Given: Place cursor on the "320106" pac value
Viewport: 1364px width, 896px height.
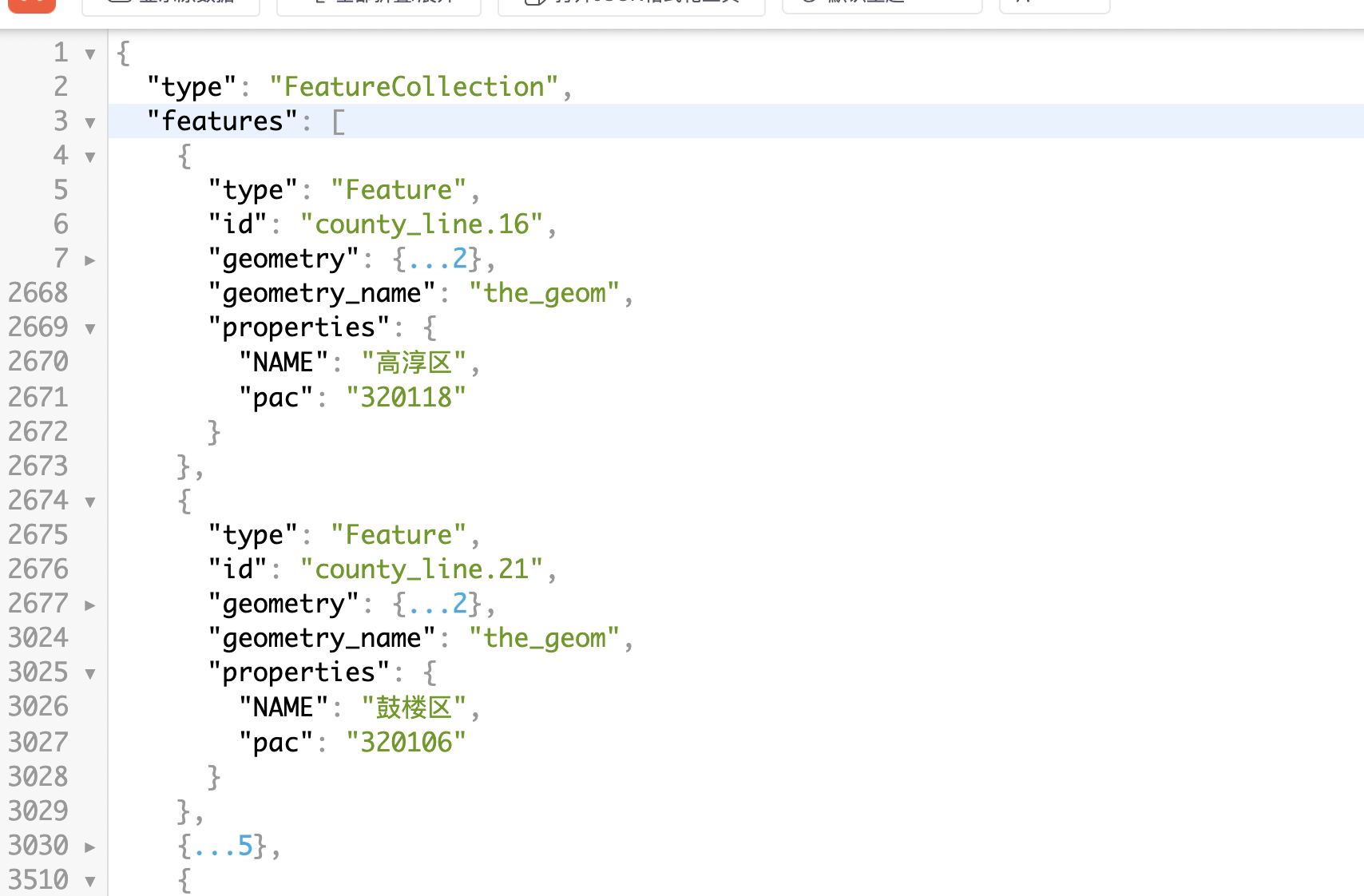Looking at the screenshot, I should tap(406, 743).
